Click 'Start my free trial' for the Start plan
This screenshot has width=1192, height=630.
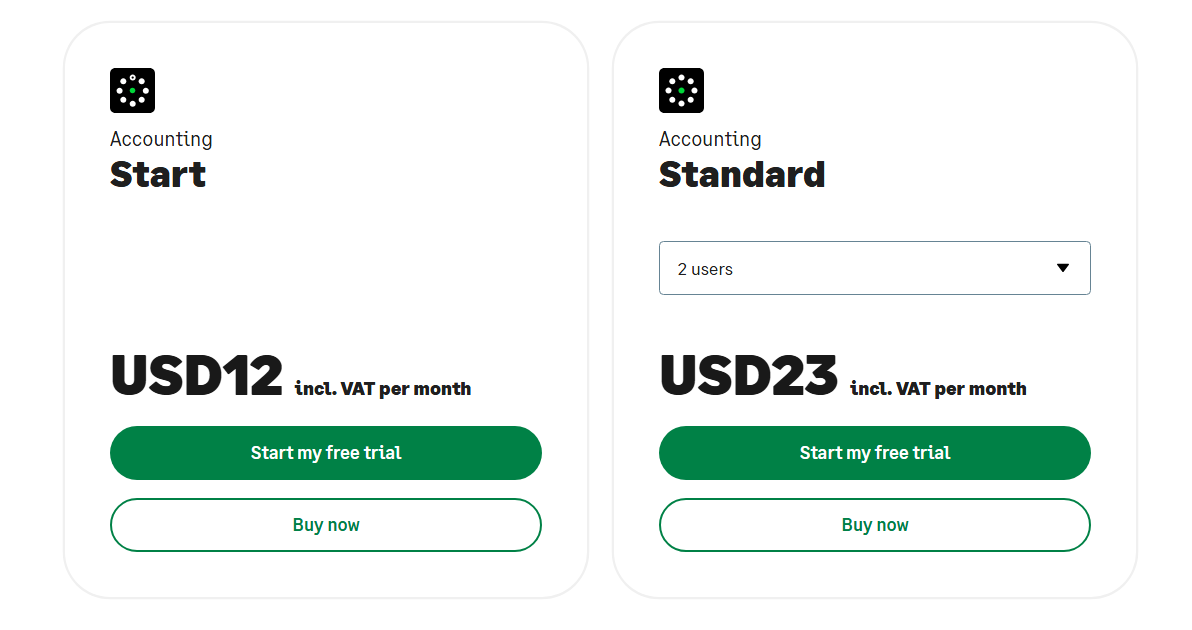pos(325,452)
